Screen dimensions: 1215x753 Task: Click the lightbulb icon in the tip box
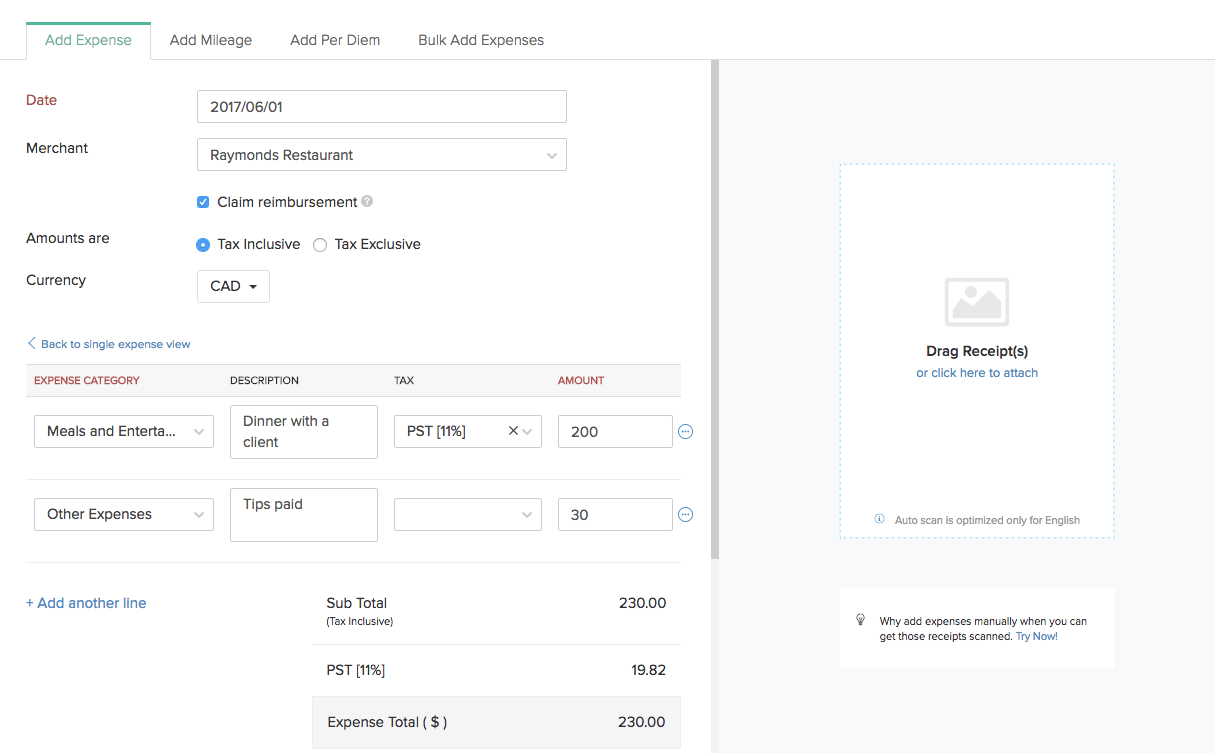tap(861, 620)
